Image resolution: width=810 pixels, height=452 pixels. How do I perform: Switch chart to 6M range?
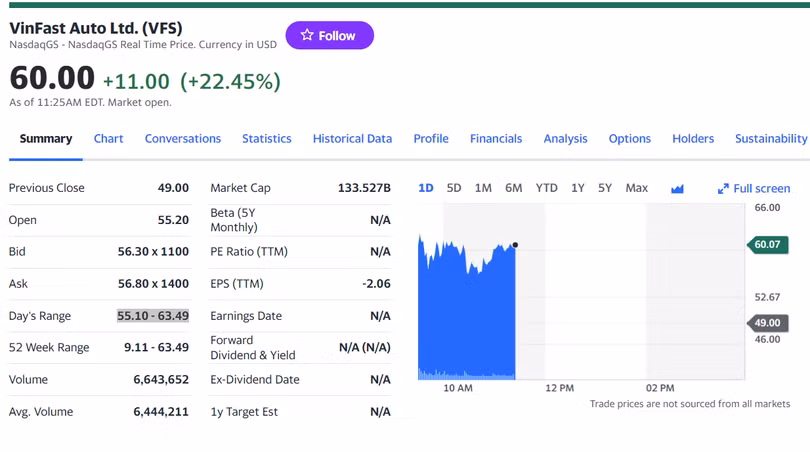click(513, 188)
